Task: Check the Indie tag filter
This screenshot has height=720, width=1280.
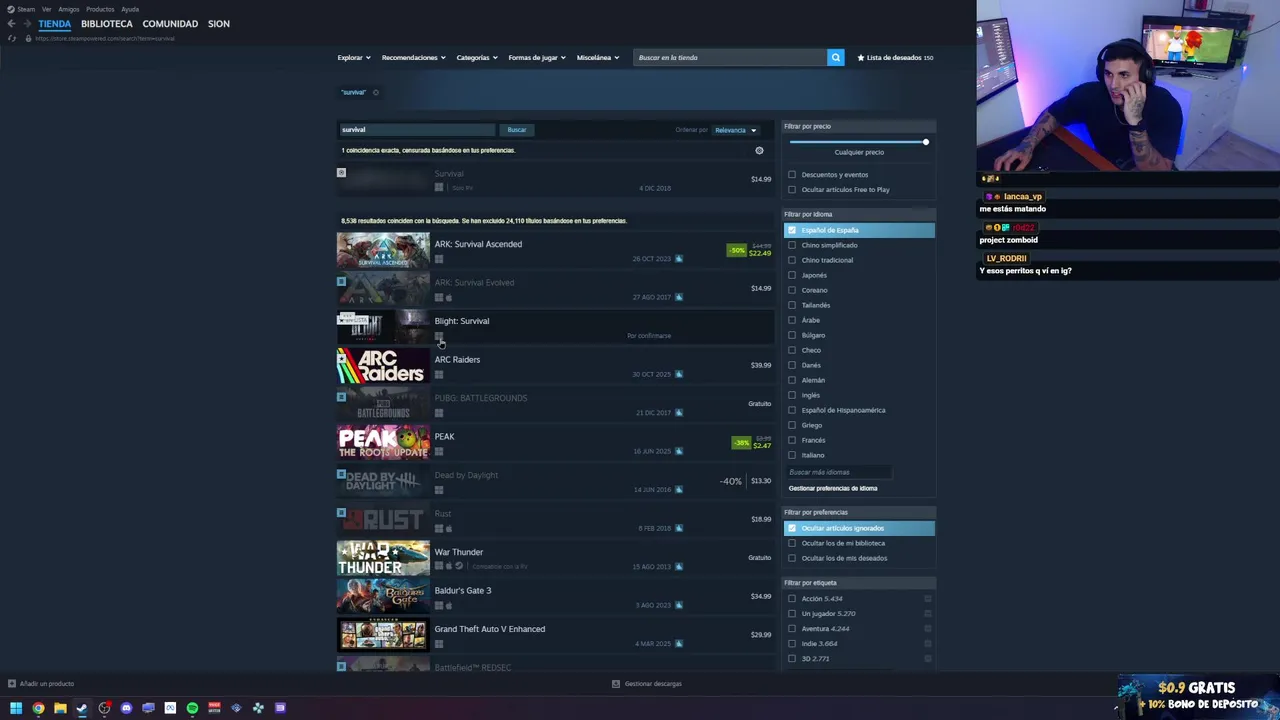Action: [792, 643]
